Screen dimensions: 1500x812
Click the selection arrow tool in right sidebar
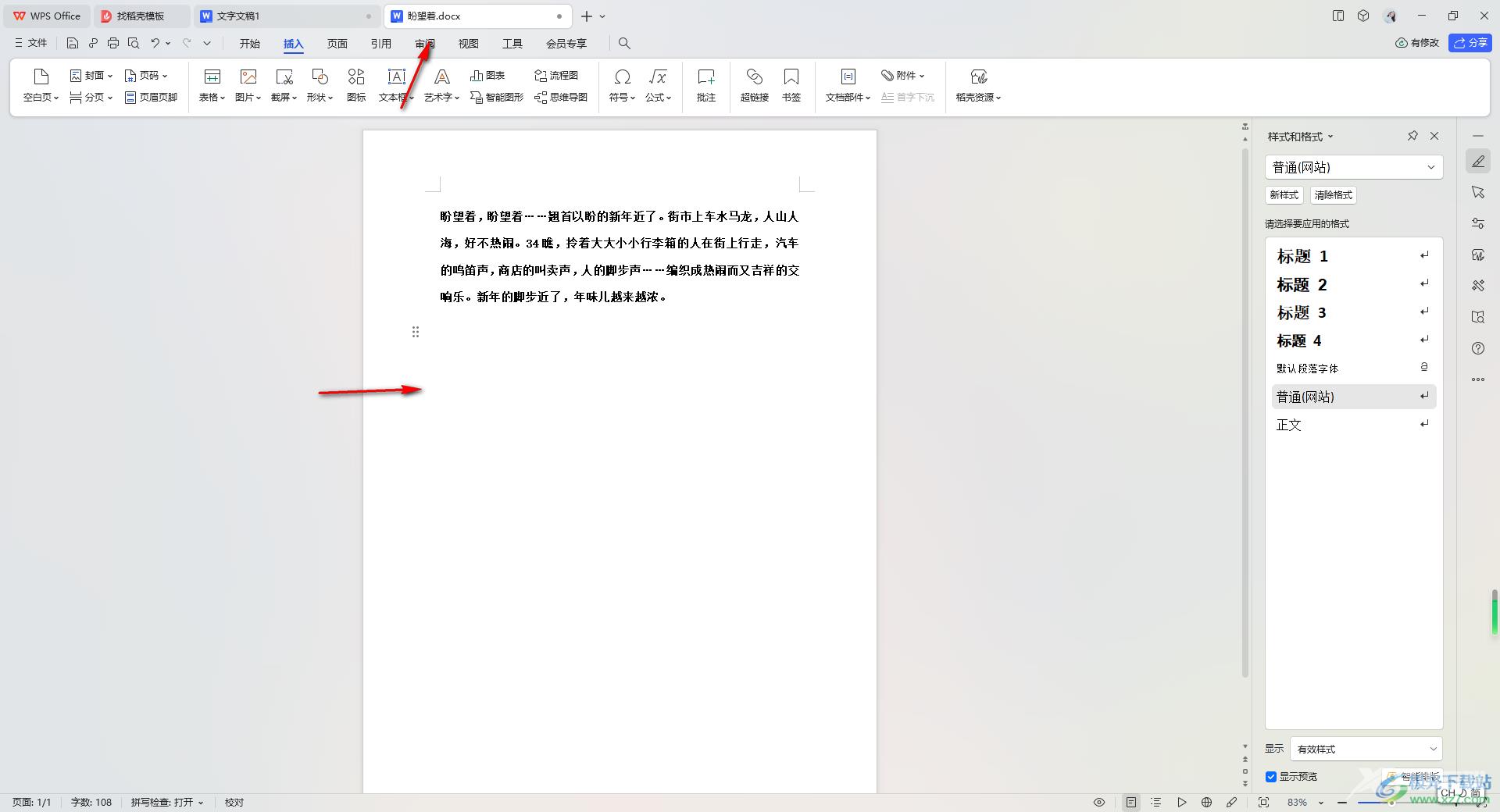(1478, 192)
